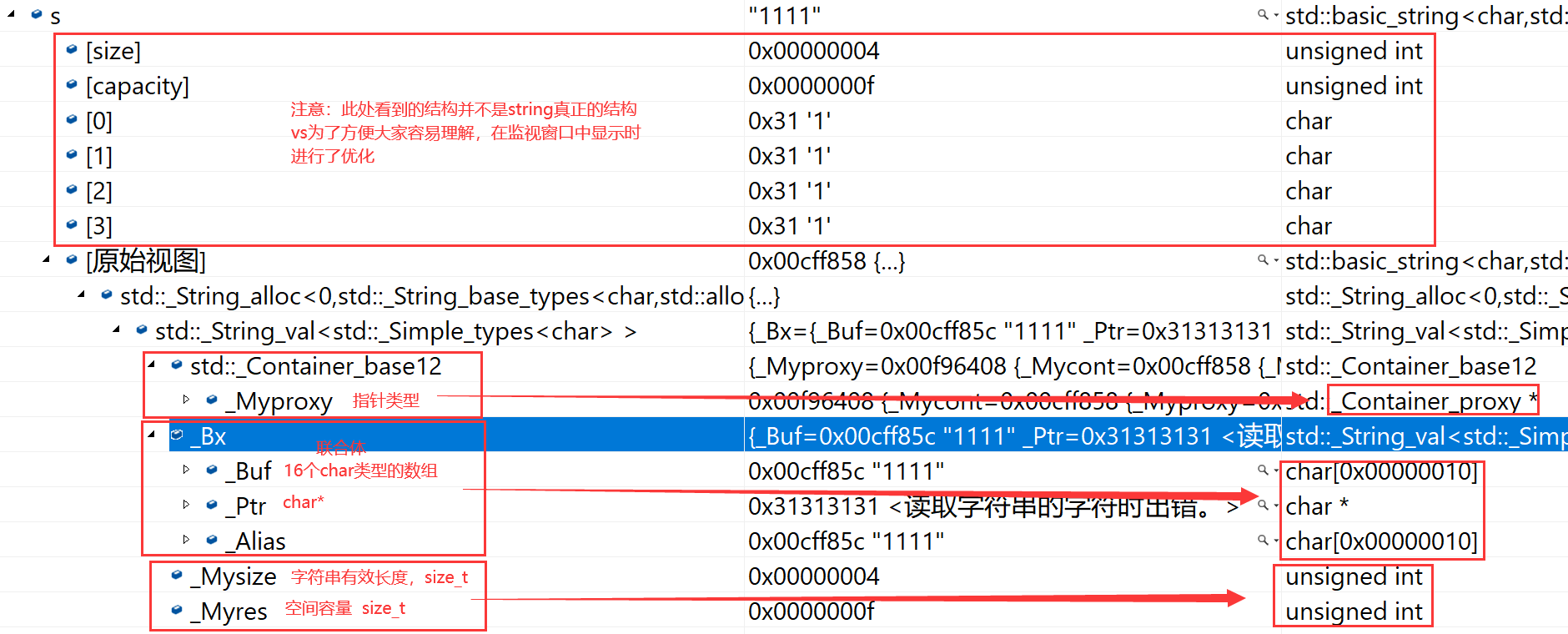Expand the _Buf node
The image size is (1568, 634).
tap(187, 470)
